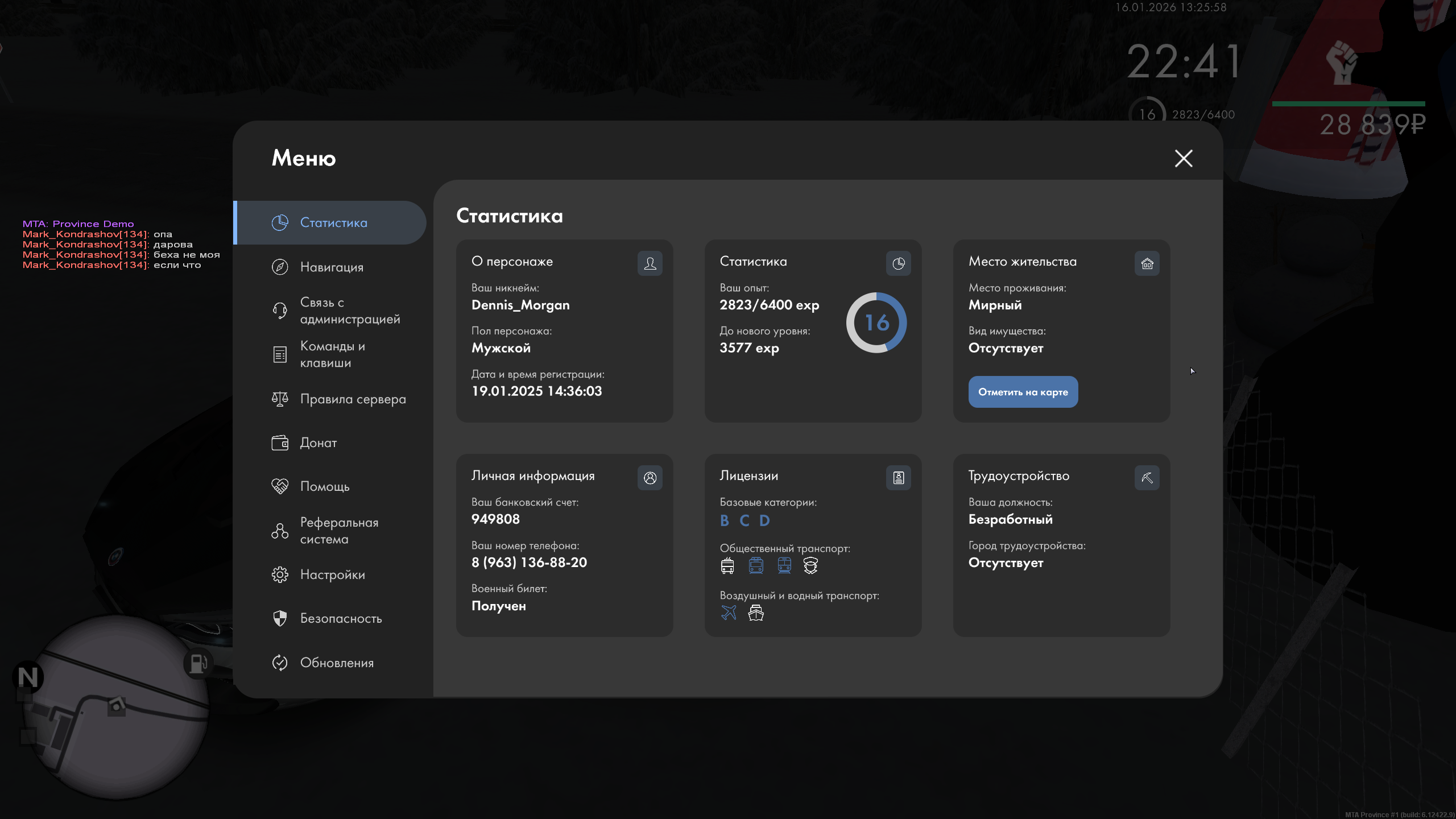
Task: Click the airplane license icon
Action: pyautogui.click(x=729, y=613)
